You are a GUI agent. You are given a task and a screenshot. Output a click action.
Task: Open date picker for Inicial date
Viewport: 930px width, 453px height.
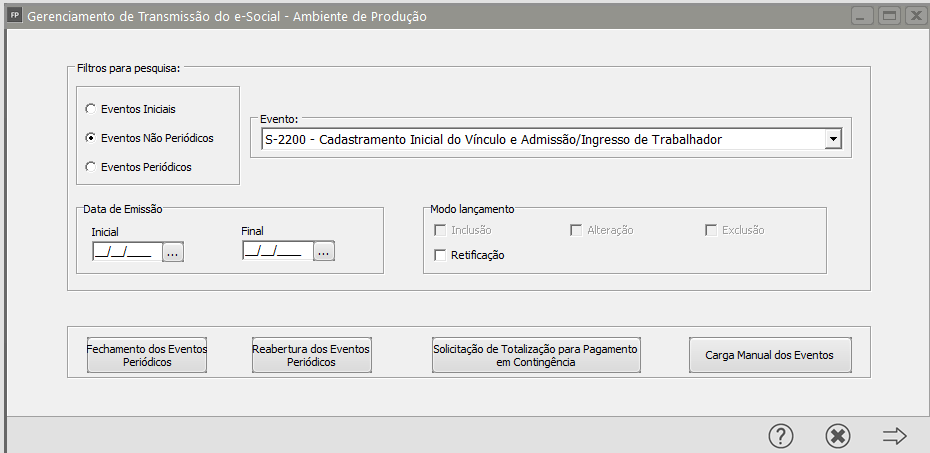[x=173, y=253]
